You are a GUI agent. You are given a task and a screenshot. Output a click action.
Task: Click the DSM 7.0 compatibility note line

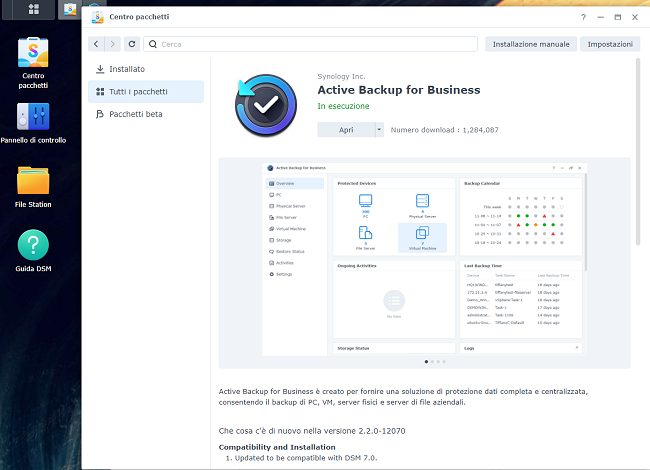click(302, 458)
